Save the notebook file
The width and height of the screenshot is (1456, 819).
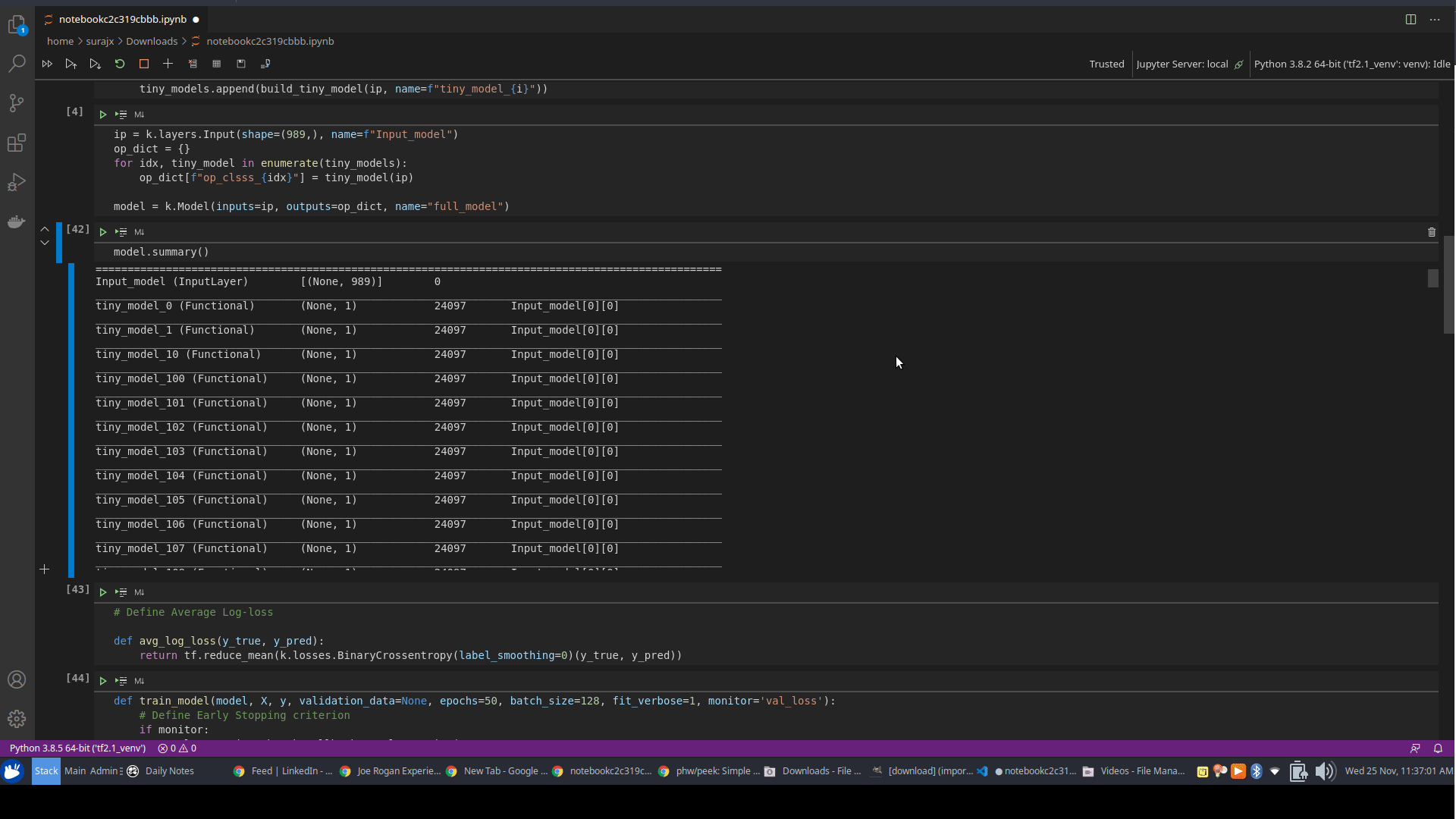coord(241,64)
